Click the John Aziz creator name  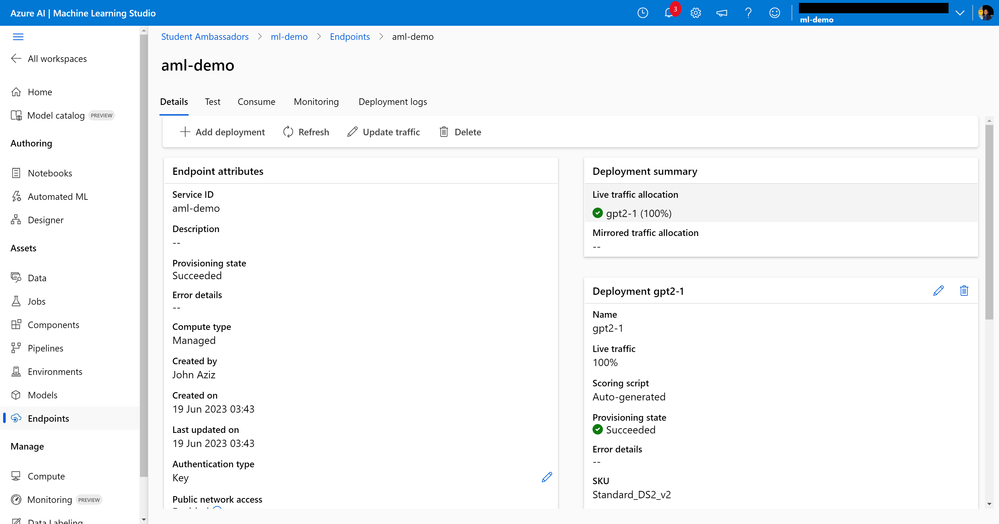point(194,375)
